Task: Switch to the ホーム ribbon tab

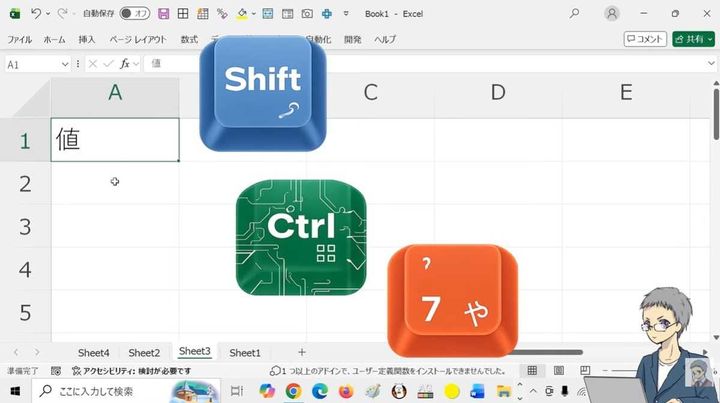Action: tap(54, 39)
